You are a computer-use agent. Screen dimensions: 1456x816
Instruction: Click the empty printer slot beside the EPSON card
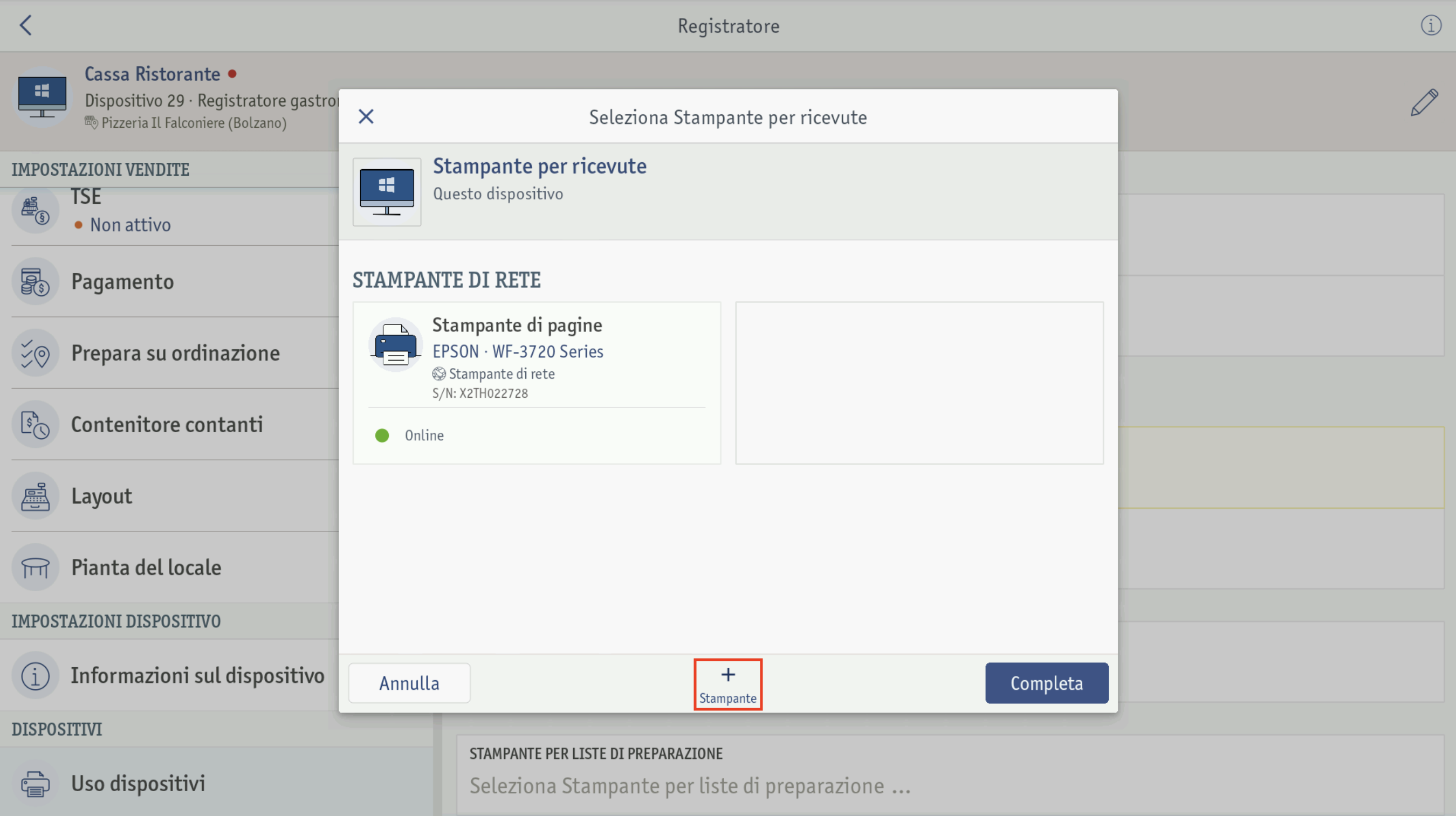[x=919, y=383]
